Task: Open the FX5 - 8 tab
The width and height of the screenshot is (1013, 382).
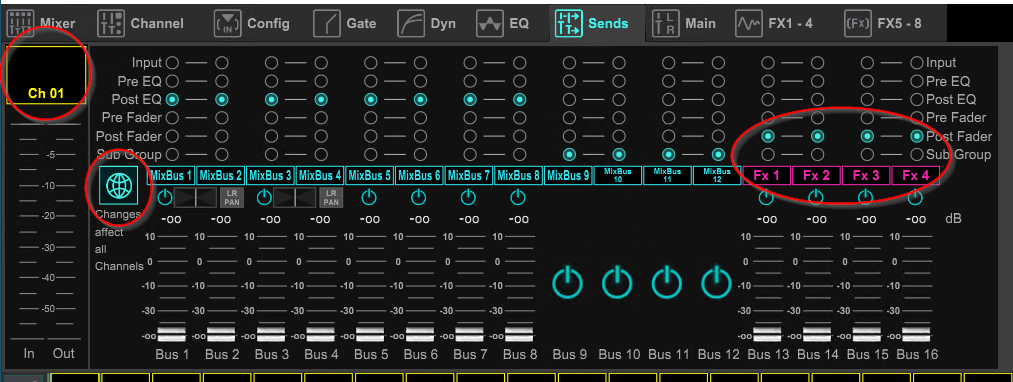Action: pos(883,24)
